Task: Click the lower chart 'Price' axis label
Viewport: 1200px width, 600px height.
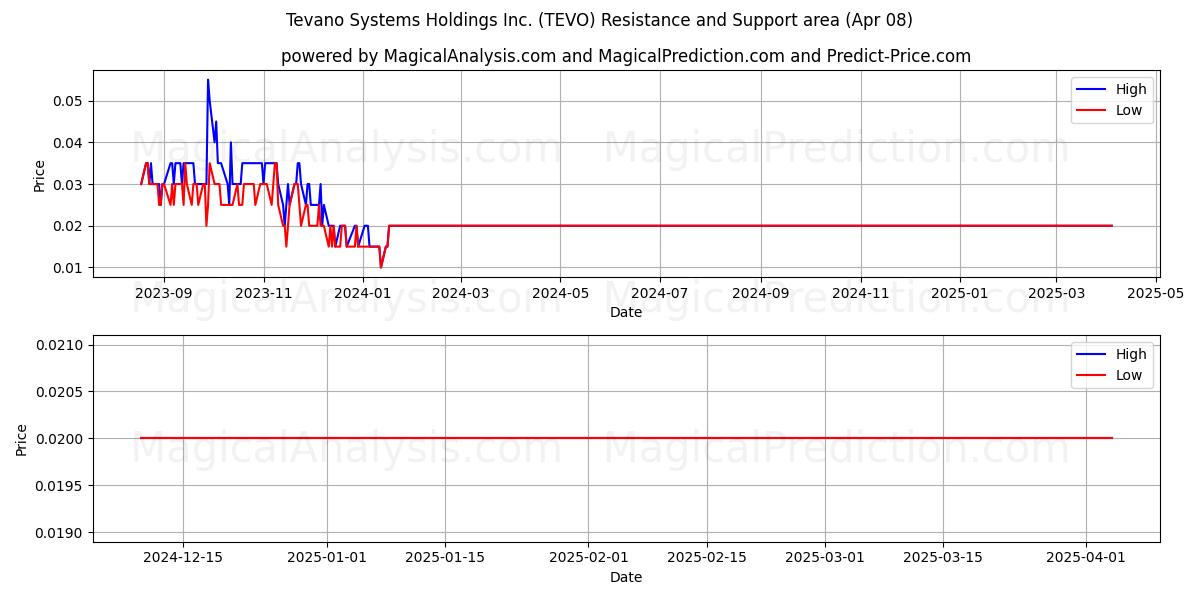Action: [22, 439]
